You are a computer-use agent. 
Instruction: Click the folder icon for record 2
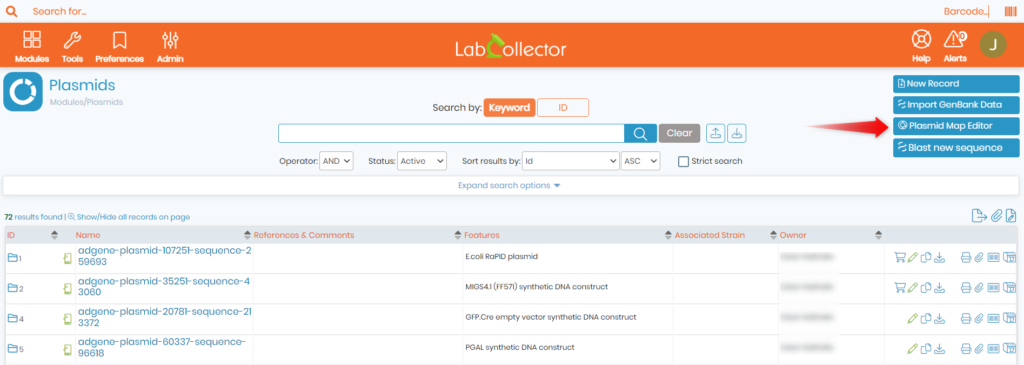click(12, 288)
